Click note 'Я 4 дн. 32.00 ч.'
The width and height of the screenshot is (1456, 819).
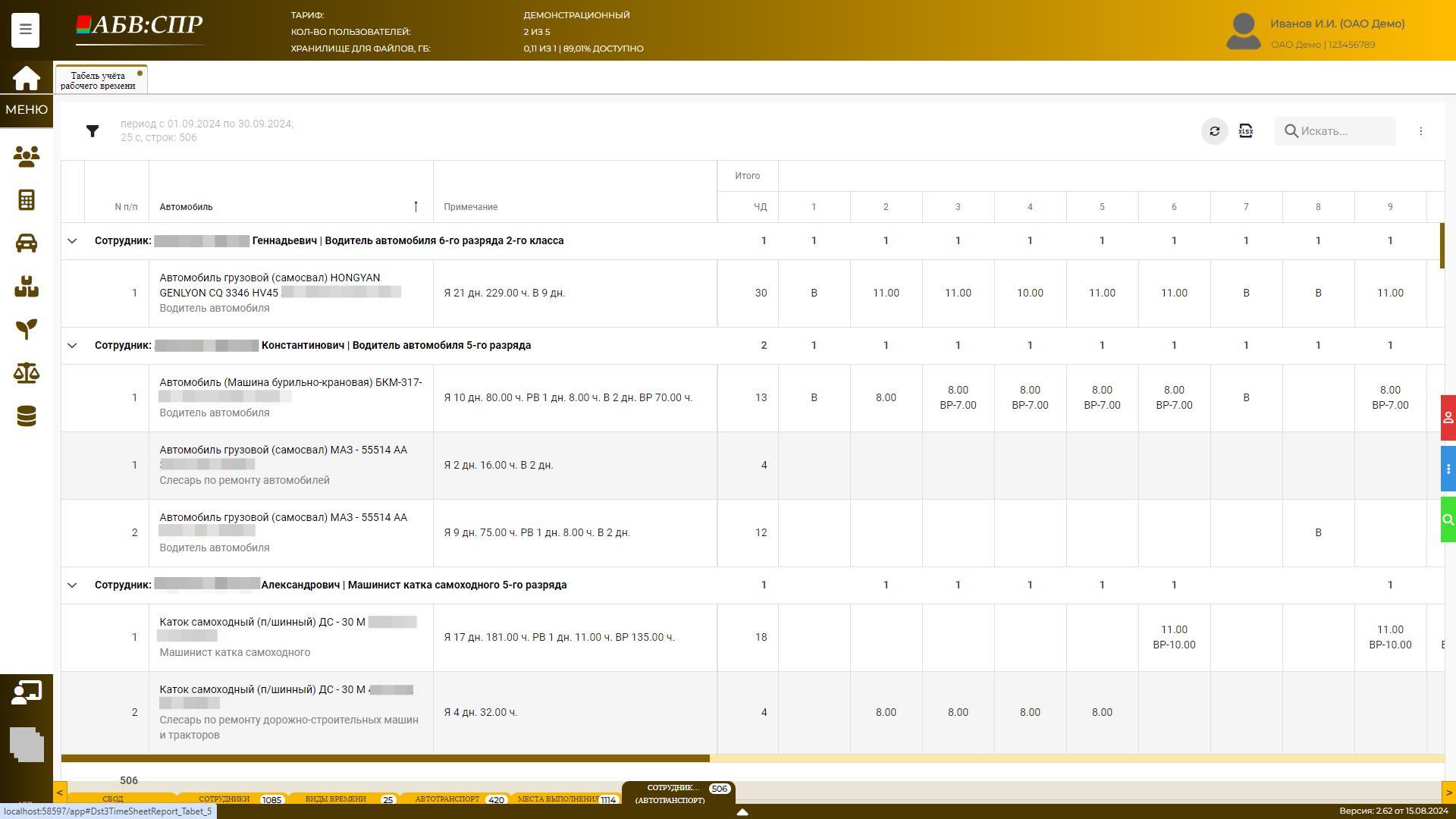pyautogui.click(x=480, y=713)
